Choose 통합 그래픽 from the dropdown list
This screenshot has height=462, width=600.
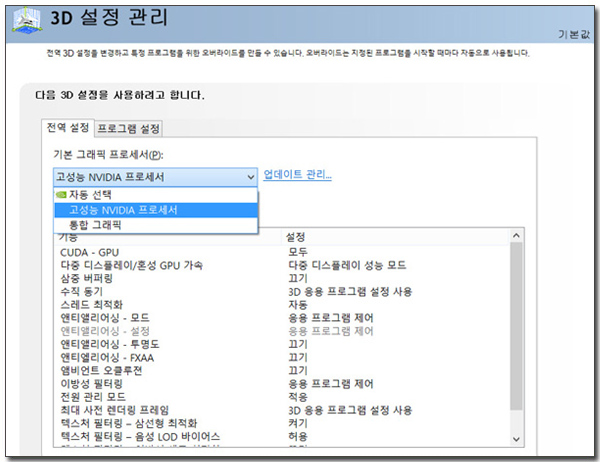coord(156,225)
